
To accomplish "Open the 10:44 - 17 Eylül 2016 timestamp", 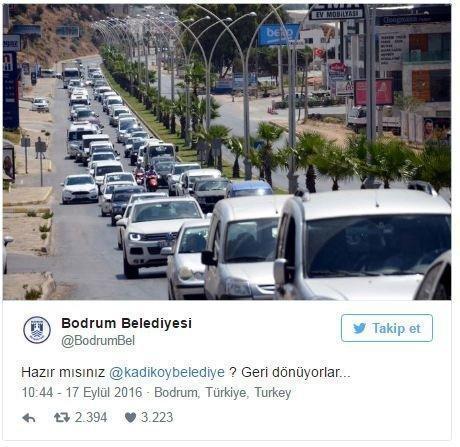I will [x=82, y=392].
